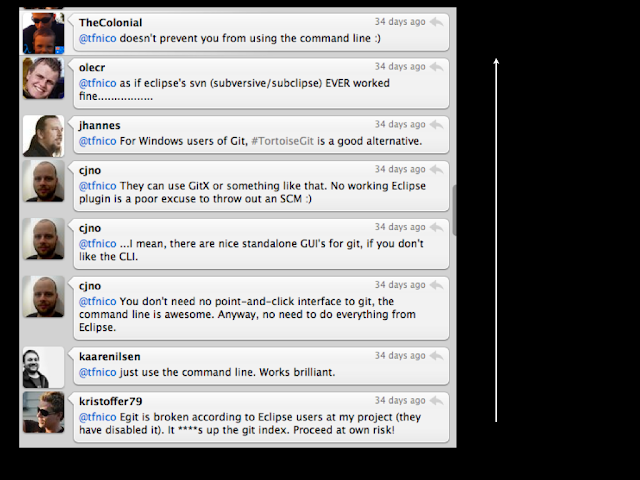
Task: Reply to cjno's GitX tweet
Action: (x=437, y=170)
